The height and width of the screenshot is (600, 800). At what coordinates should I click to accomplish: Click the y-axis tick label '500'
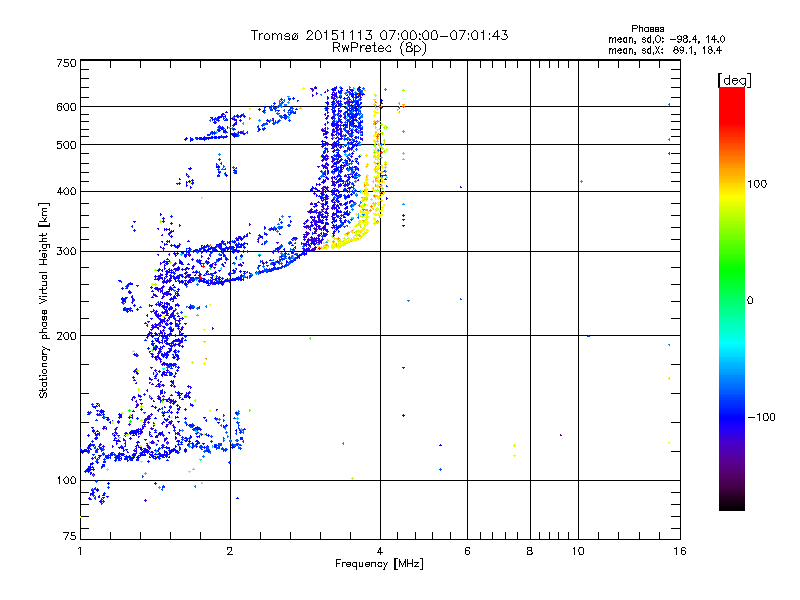point(66,145)
